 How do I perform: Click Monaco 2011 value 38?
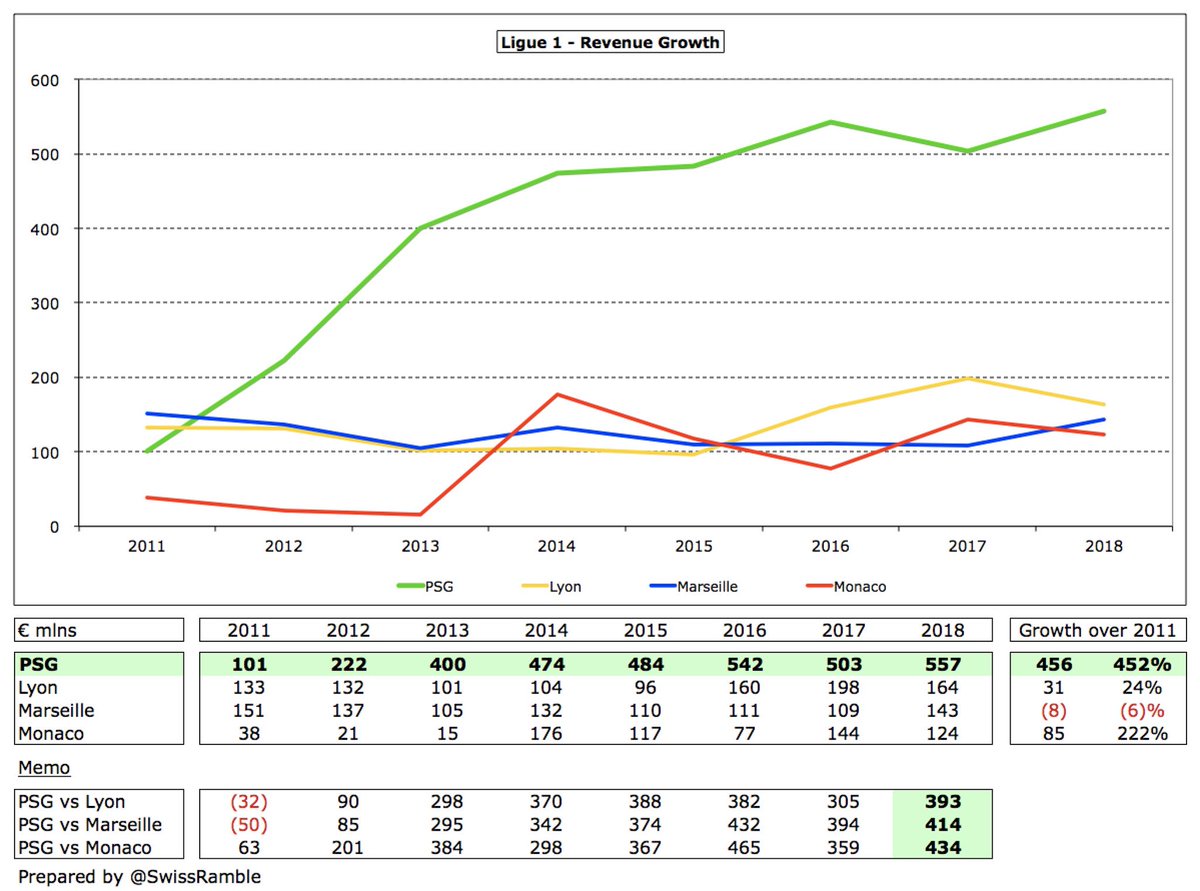(250, 734)
